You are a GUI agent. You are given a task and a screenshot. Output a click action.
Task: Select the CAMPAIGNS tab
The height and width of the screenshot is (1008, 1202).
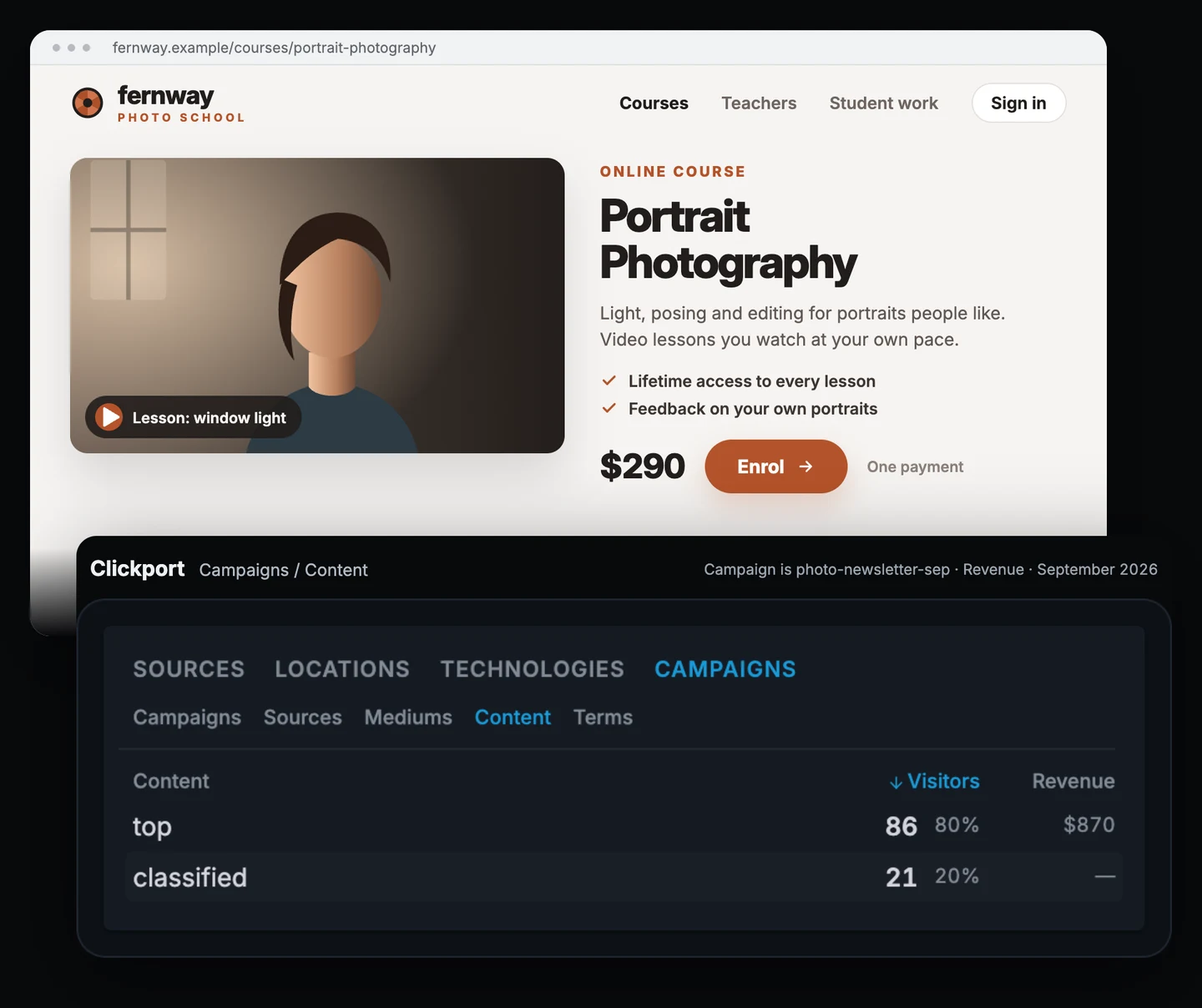click(725, 669)
